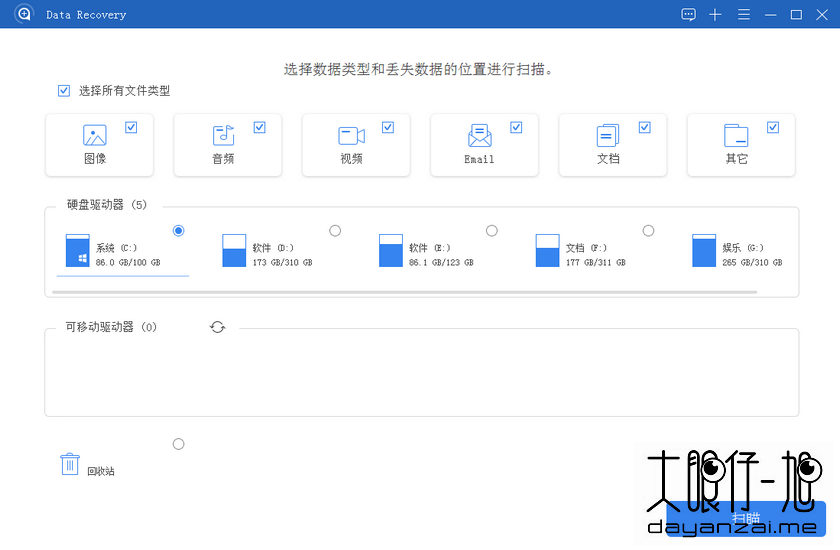This screenshot has height=550, width=840.
Task: Select the 软件 (E:) drive icon
Action: pos(391,250)
